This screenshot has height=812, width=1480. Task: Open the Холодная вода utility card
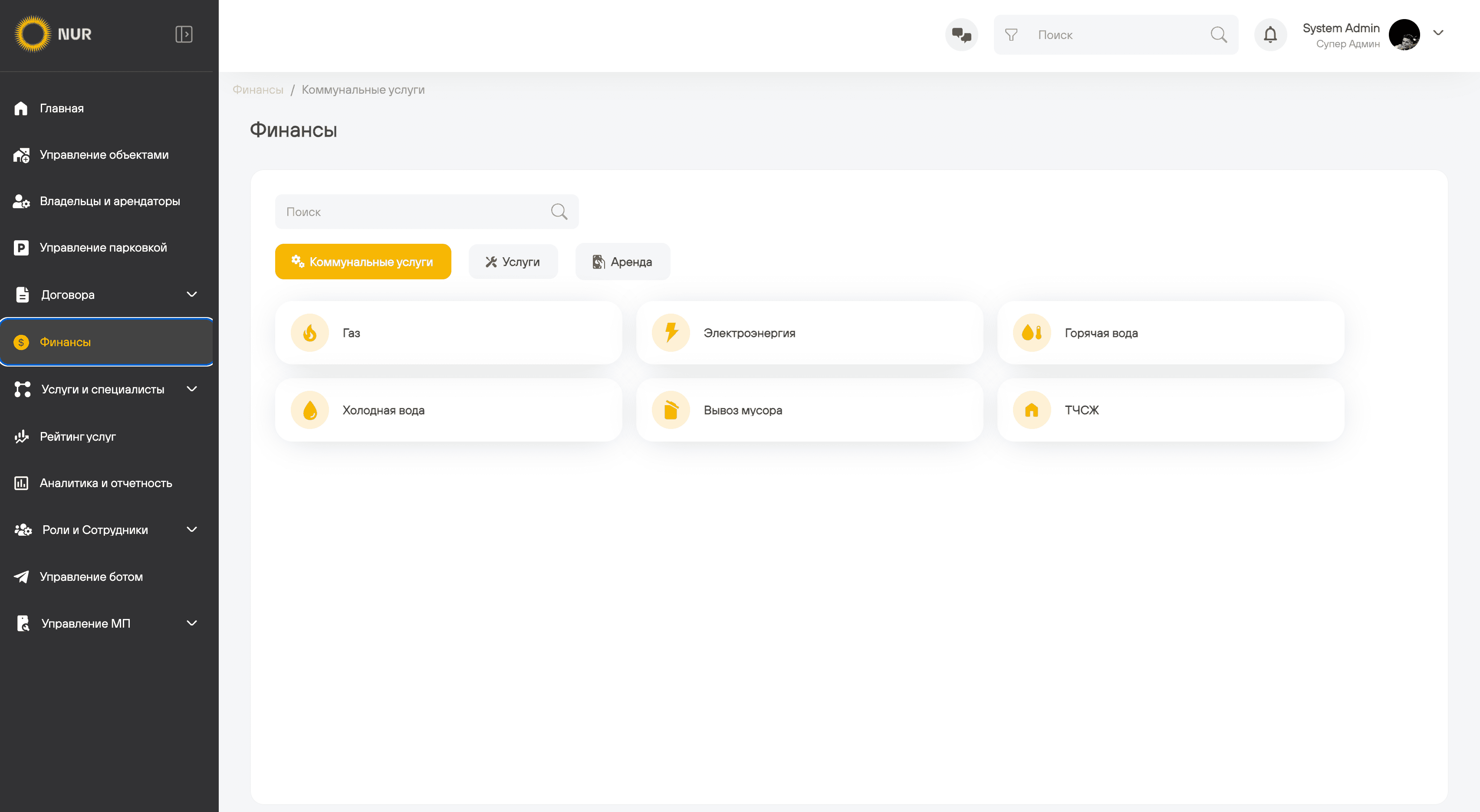point(448,409)
